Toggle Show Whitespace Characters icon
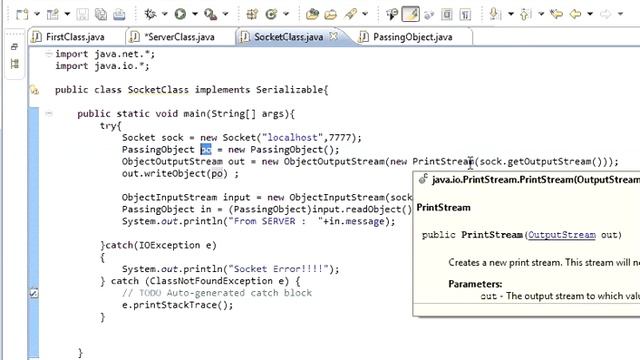This screenshot has width=640, height=360. pyautogui.click(x=465, y=14)
